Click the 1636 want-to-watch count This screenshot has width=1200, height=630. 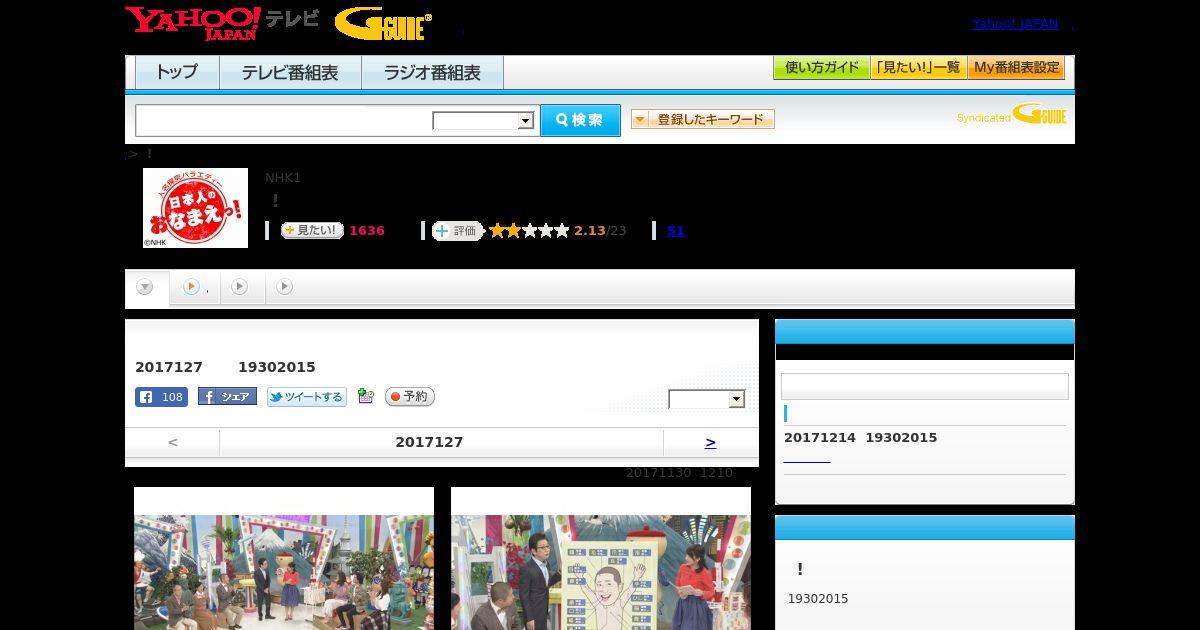click(367, 231)
